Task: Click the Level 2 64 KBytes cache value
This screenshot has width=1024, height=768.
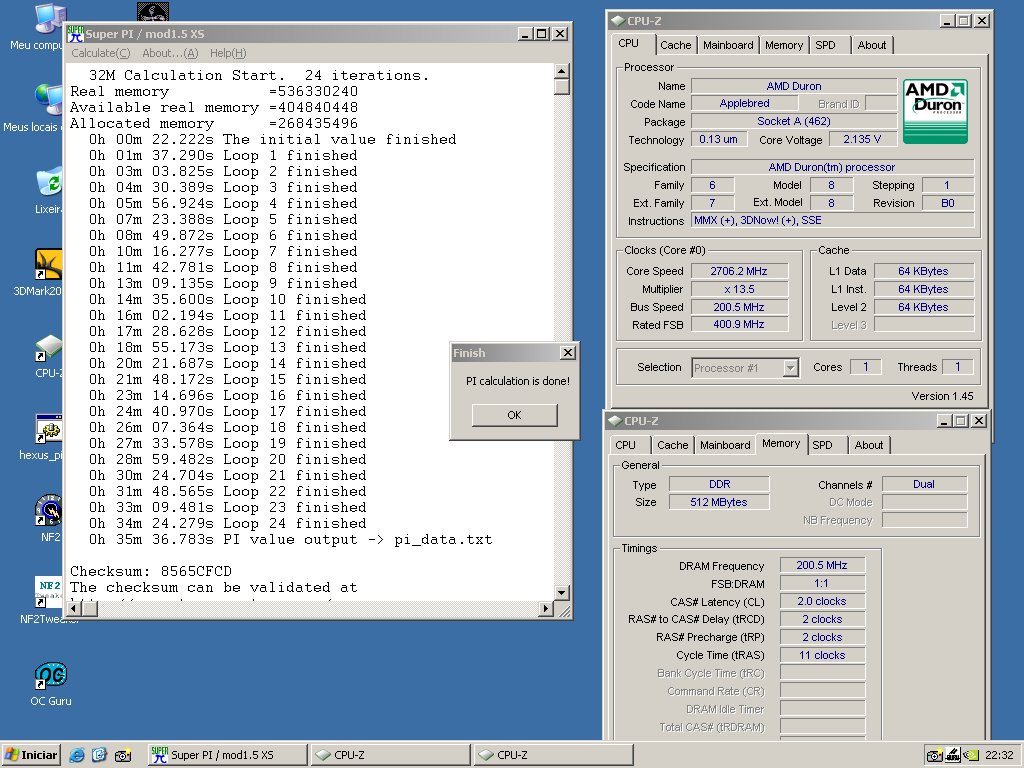Action: [x=923, y=307]
